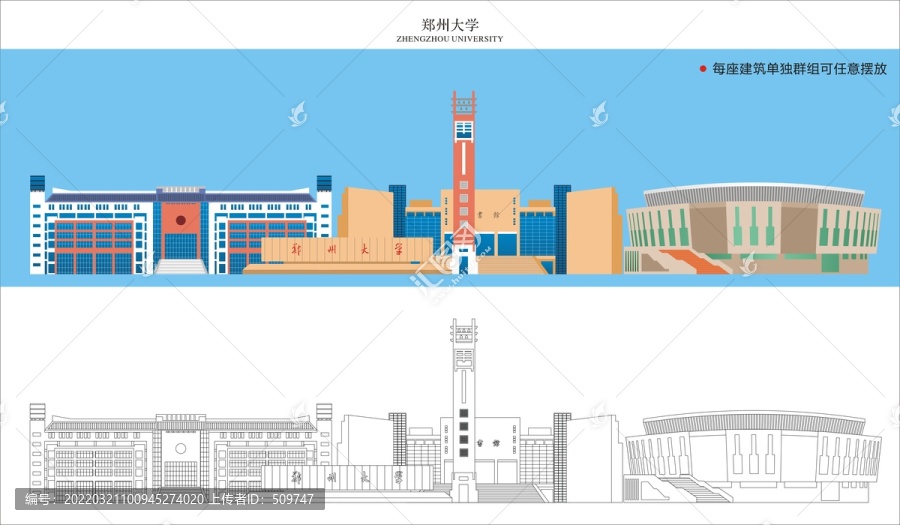Click the 编号 serial number caption
This screenshot has height=525, width=900.
pos(114,499)
